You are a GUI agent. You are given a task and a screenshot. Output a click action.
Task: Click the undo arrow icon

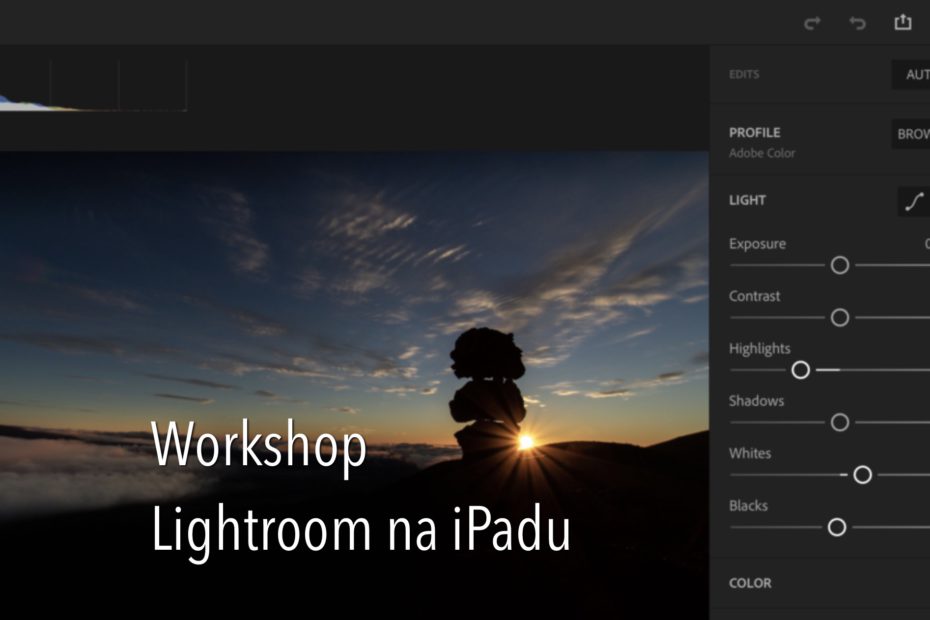(857, 22)
